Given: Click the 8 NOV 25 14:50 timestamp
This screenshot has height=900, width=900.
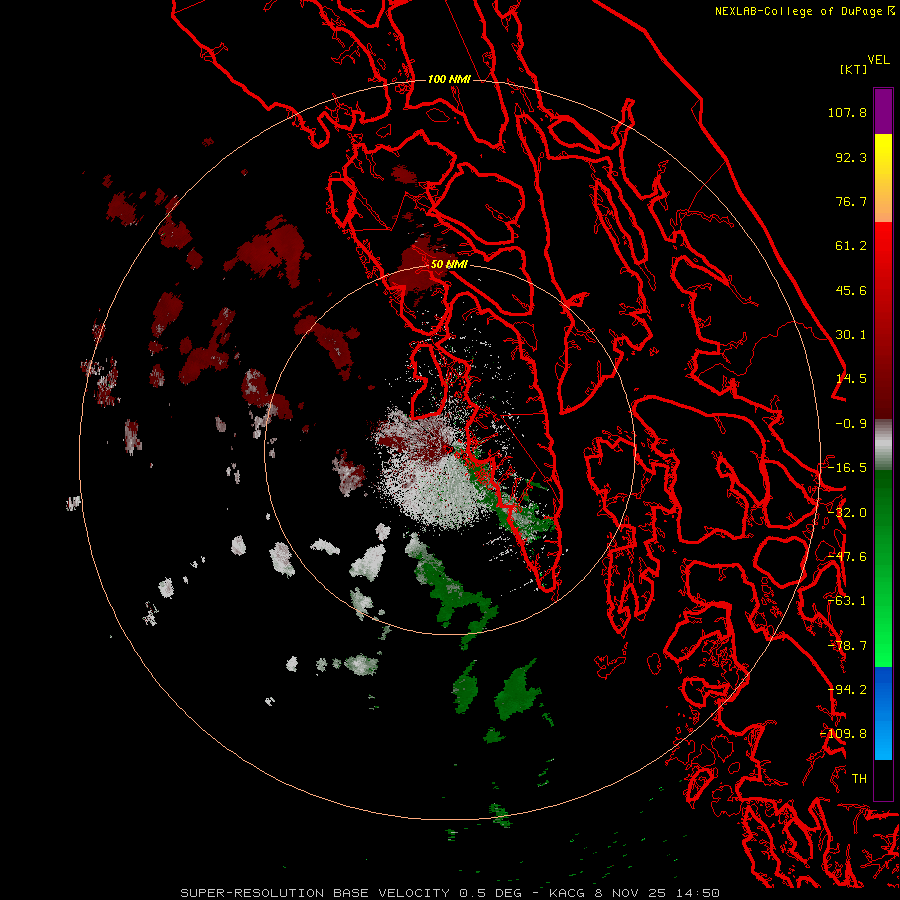Looking at the screenshot, I should click(x=657, y=893).
